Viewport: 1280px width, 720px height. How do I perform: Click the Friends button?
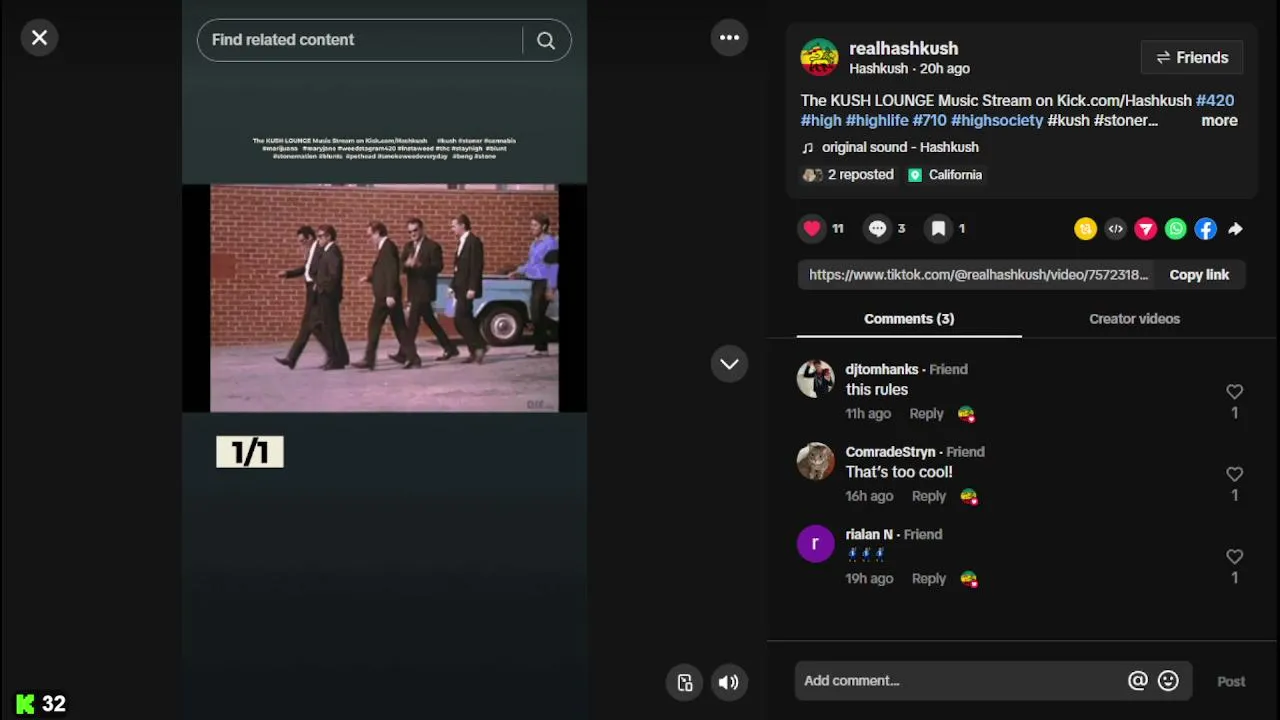coord(1192,58)
